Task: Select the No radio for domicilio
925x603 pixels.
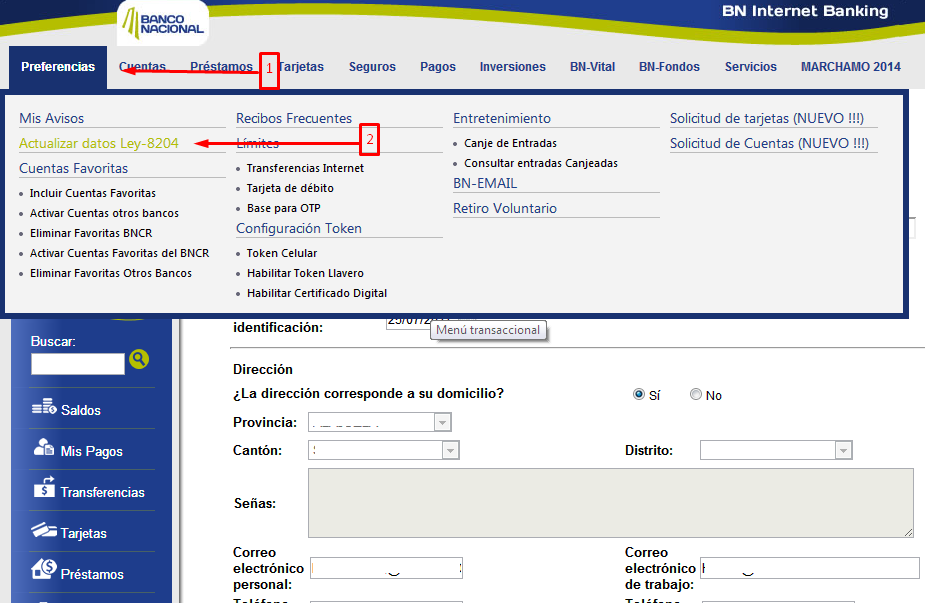Action: click(x=696, y=394)
